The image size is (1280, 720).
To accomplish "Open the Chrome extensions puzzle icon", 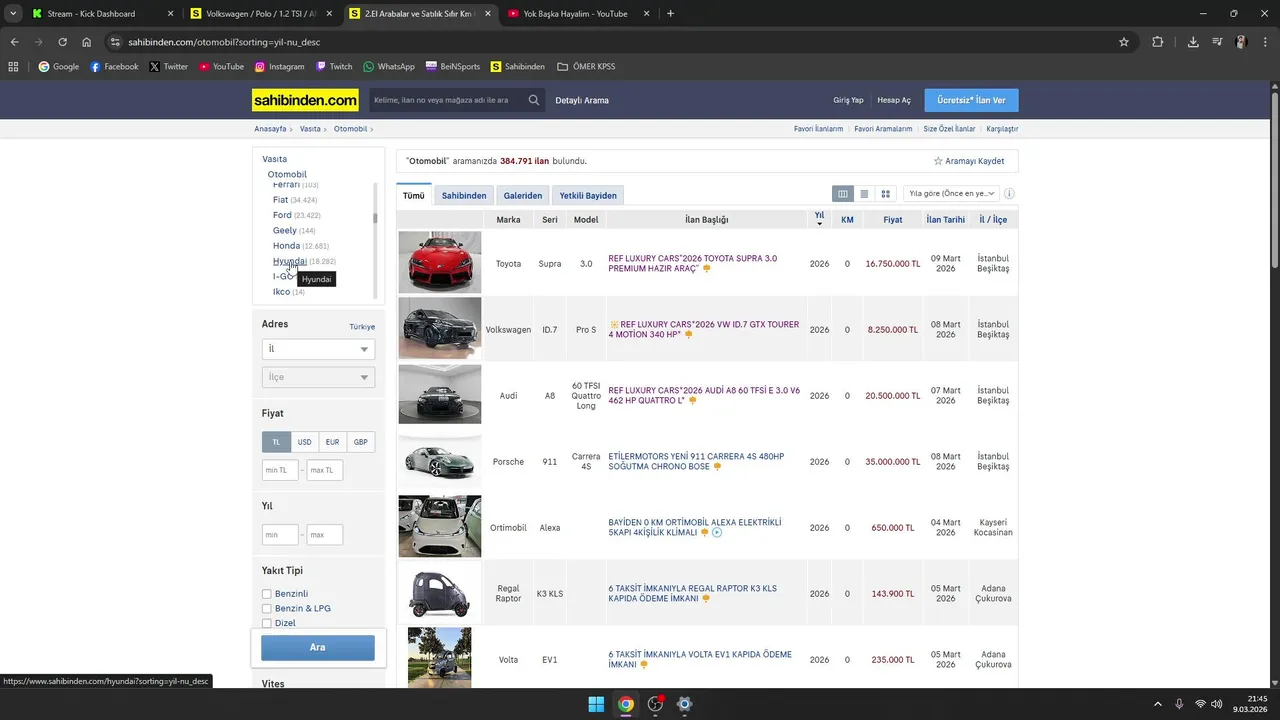I will point(1158,42).
